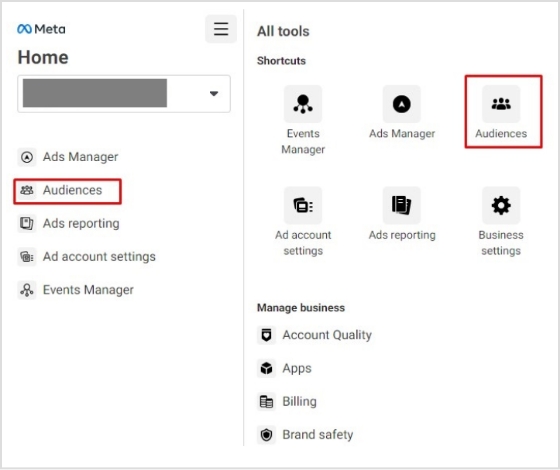Open Audiences shortcut tile icon
This screenshot has width=560, height=470.
(x=501, y=104)
